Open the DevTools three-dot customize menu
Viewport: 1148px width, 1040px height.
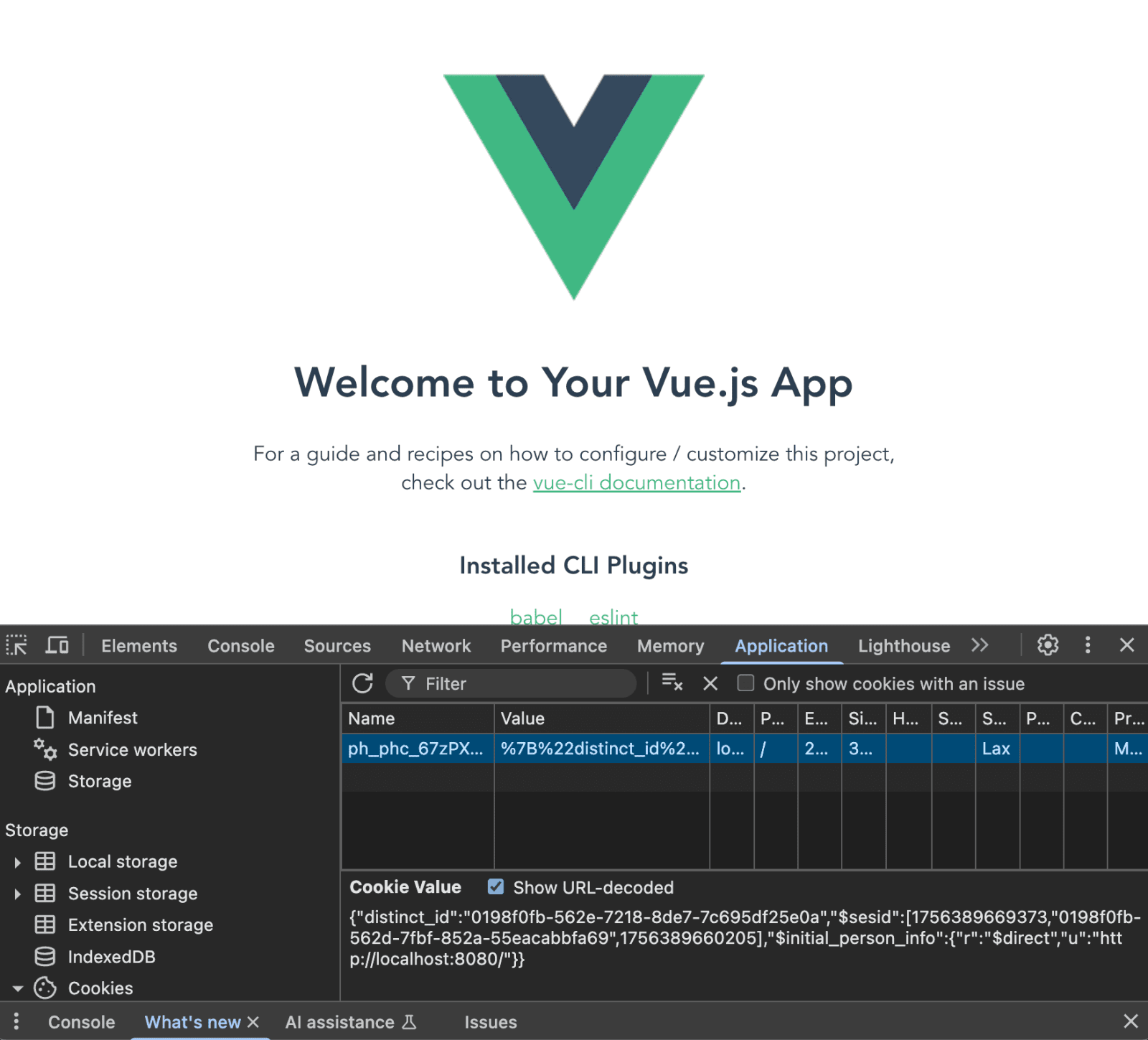(1088, 645)
